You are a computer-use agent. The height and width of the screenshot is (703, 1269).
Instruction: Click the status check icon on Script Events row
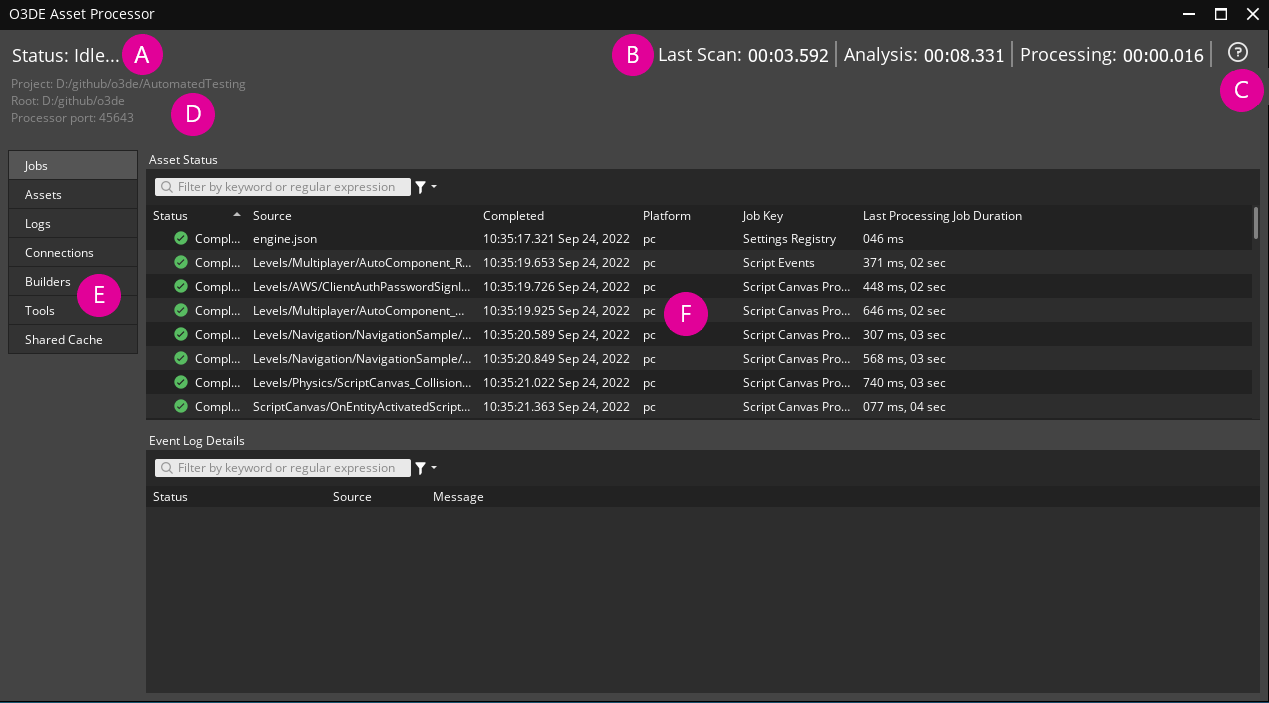[x=180, y=262]
